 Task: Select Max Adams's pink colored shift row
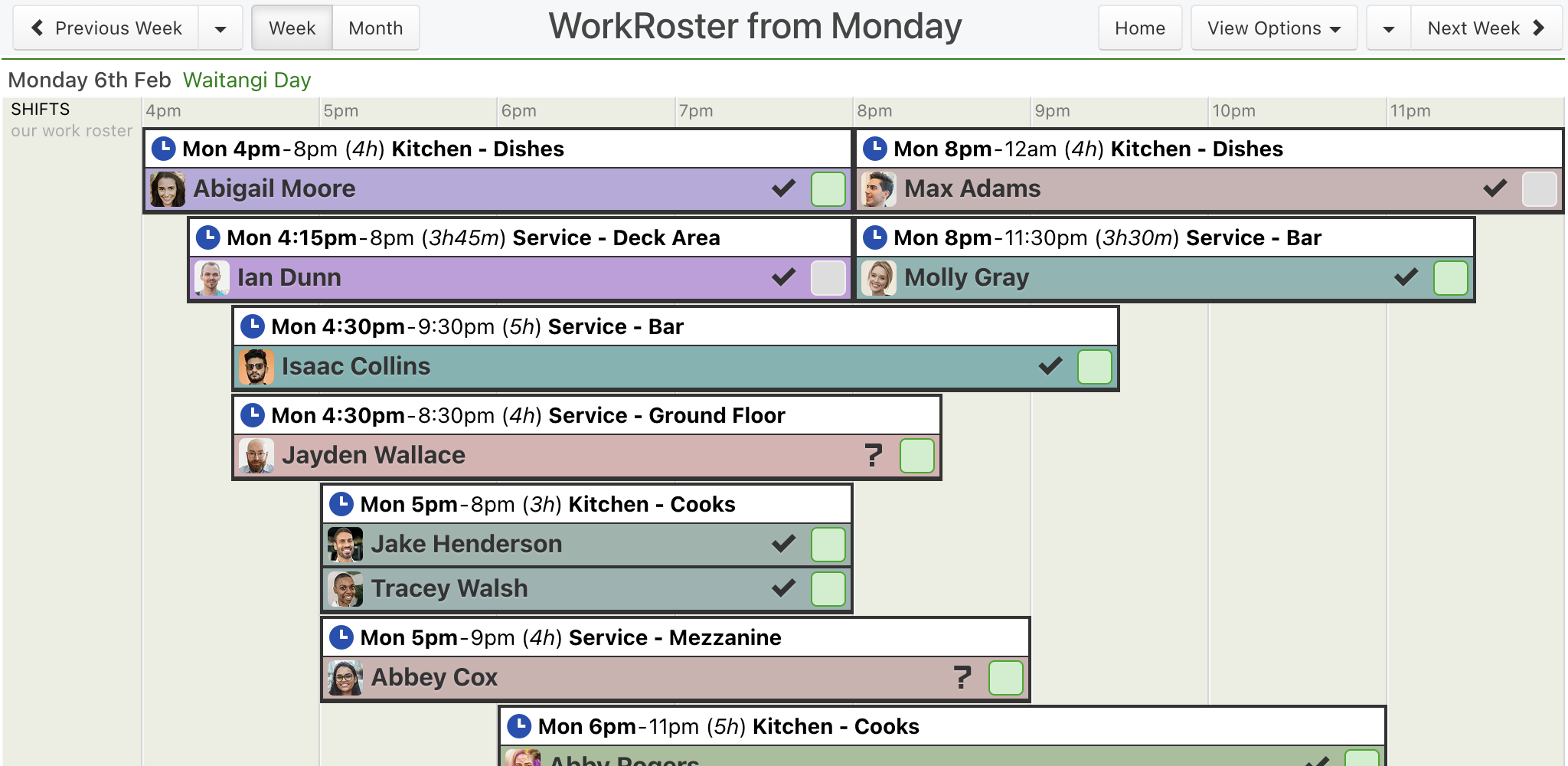pos(1210,189)
